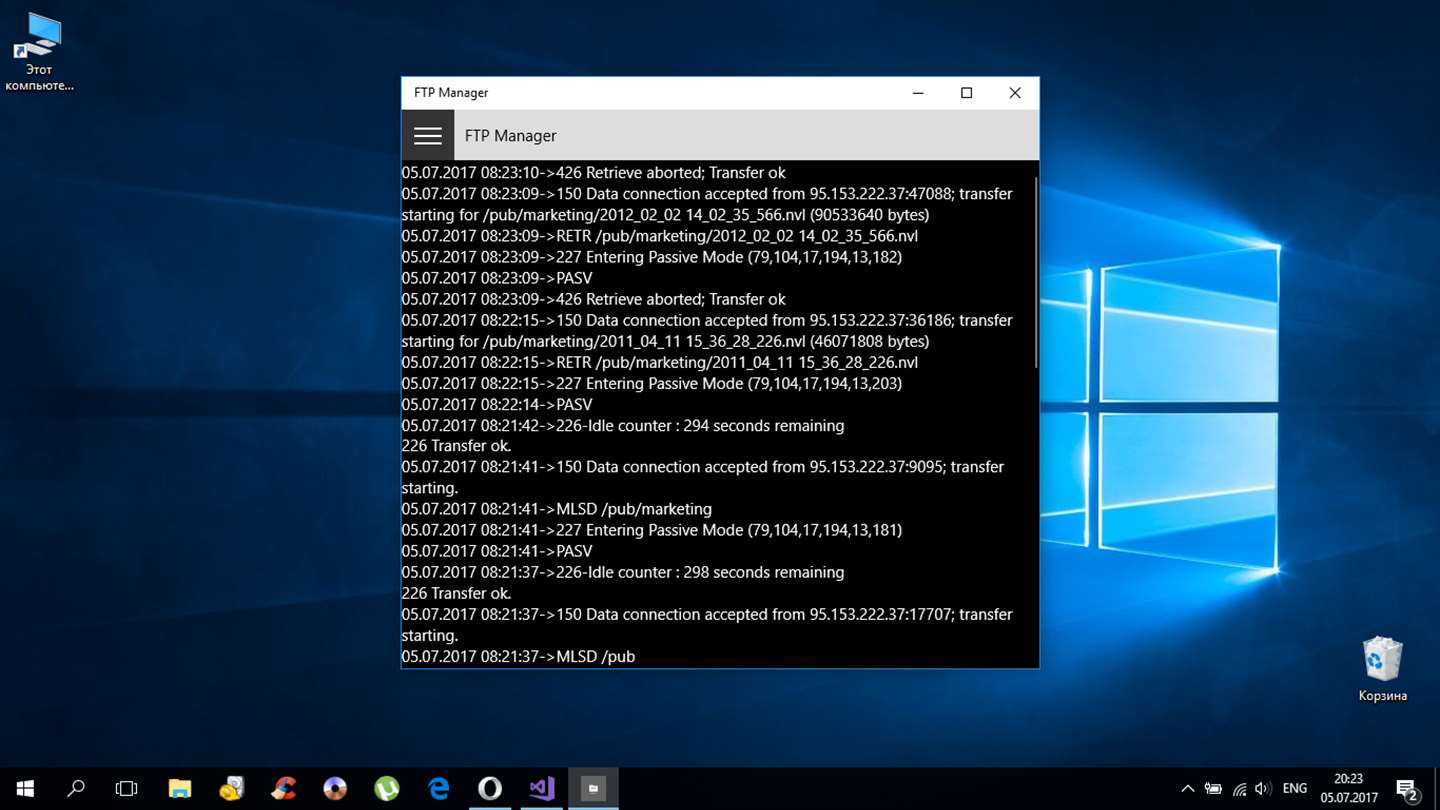The image size is (1440, 810).
Task: Click the 'RETR /pub/marketing/2011_04_11 15_36_28_226.nvl' line
Action: click(660, 362)
